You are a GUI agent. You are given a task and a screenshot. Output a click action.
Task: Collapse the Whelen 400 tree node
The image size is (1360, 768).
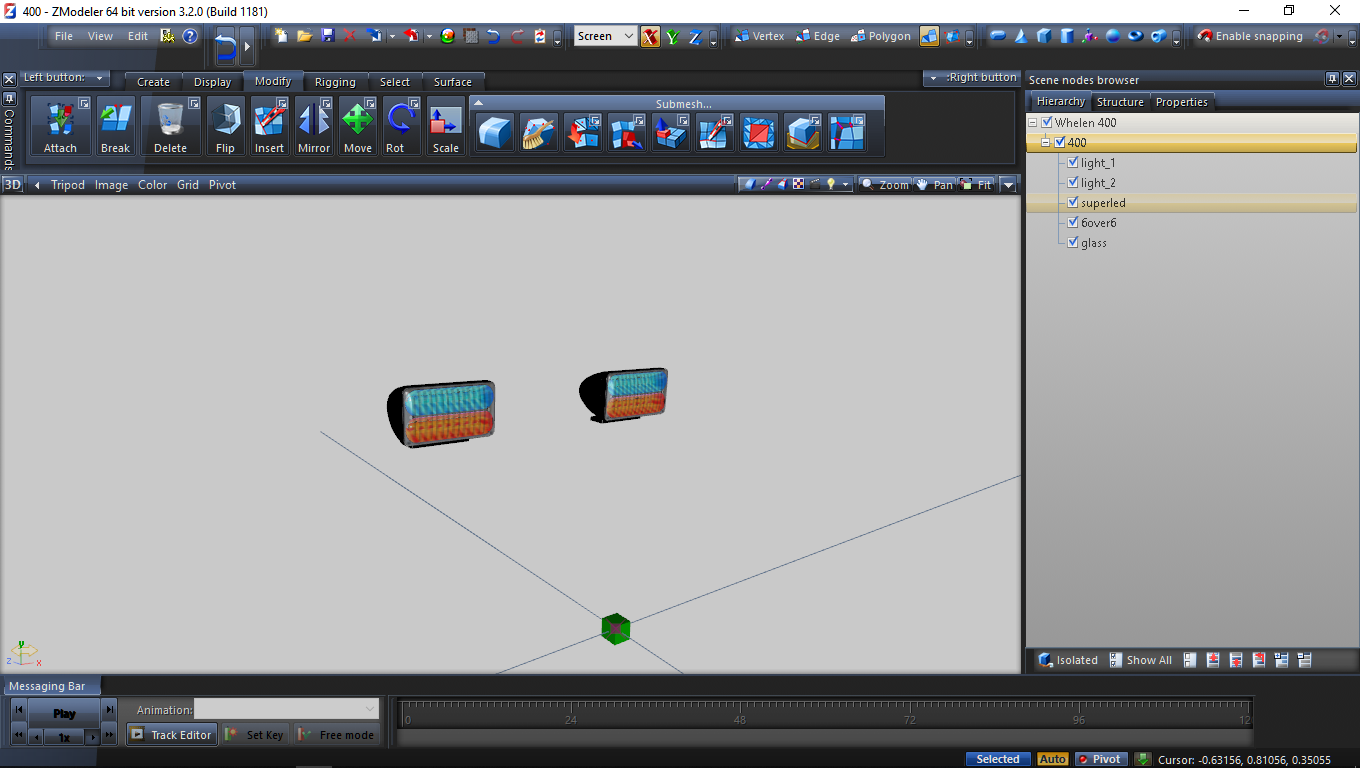[x=1033, y=122]
